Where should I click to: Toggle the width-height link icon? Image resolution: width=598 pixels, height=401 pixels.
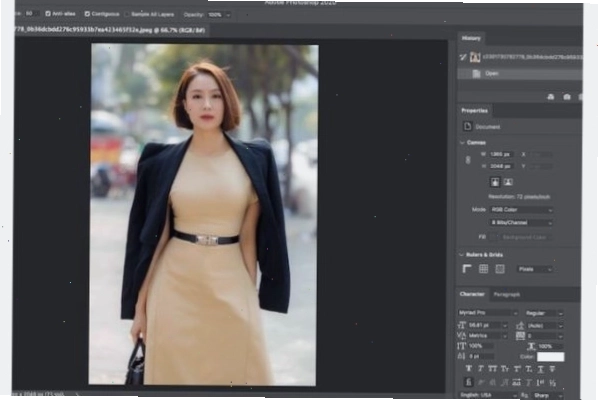pos(468,160)
